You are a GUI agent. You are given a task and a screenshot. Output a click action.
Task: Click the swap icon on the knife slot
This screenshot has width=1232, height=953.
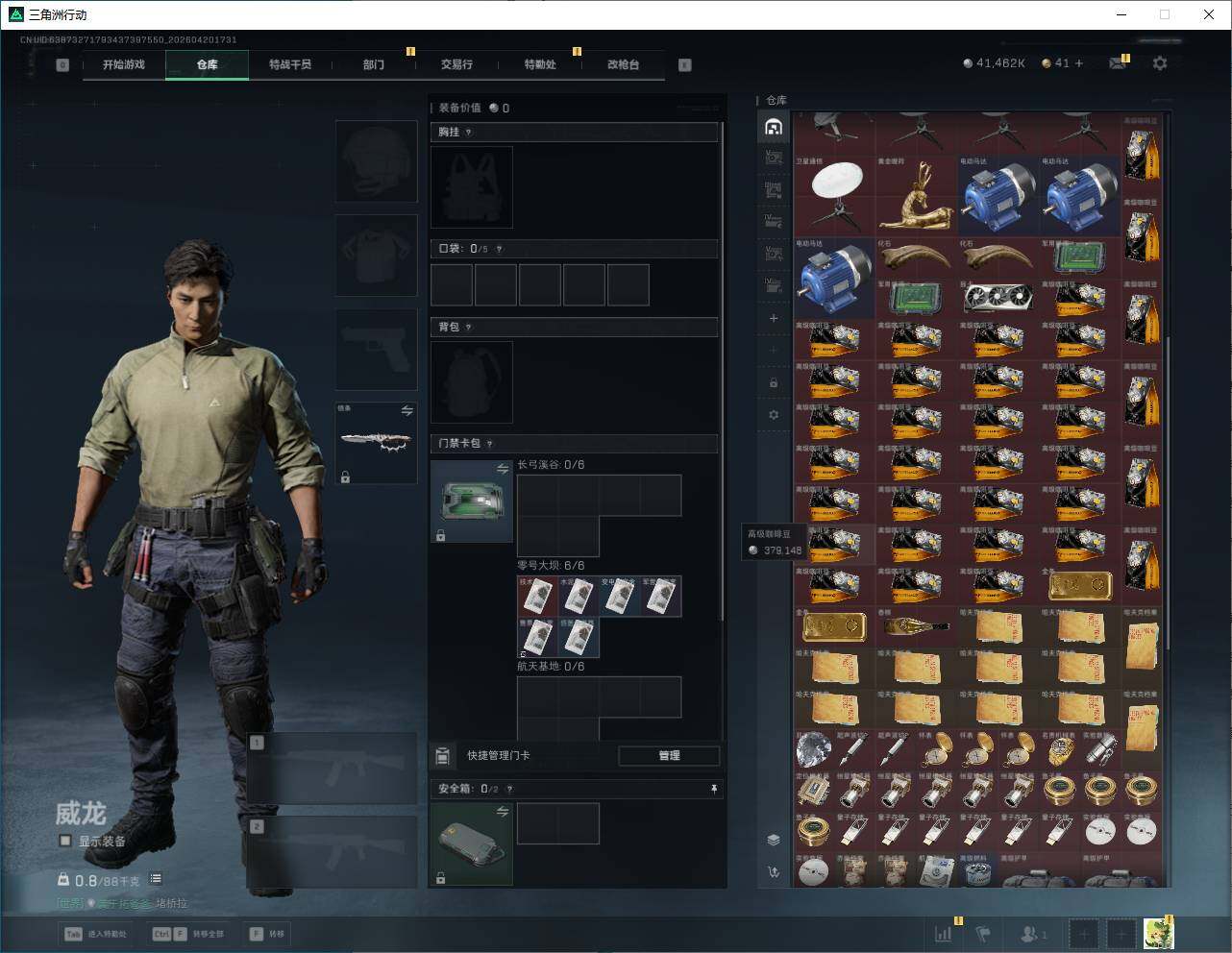(407, 411)
